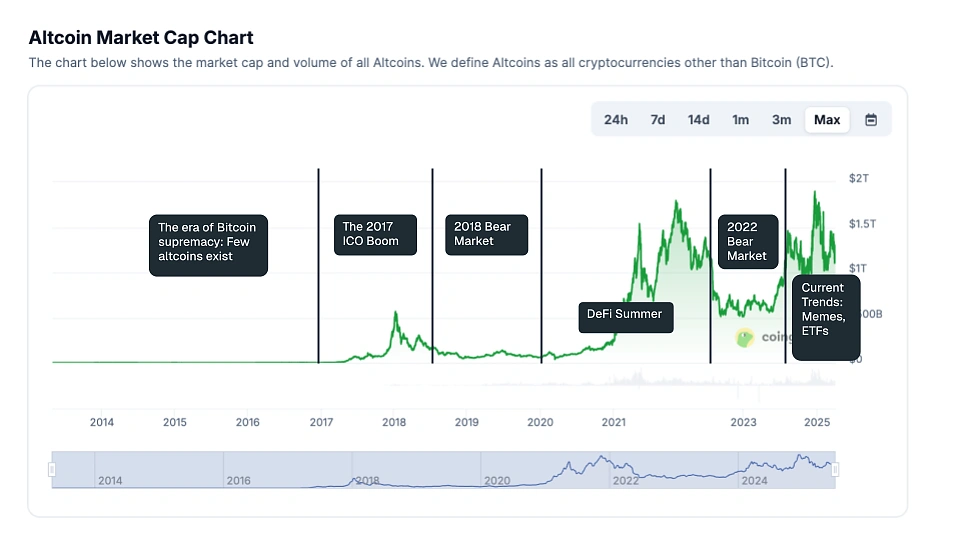Click the right navigator range handle
Screen dimensions: 960x540
click(836, 470)
